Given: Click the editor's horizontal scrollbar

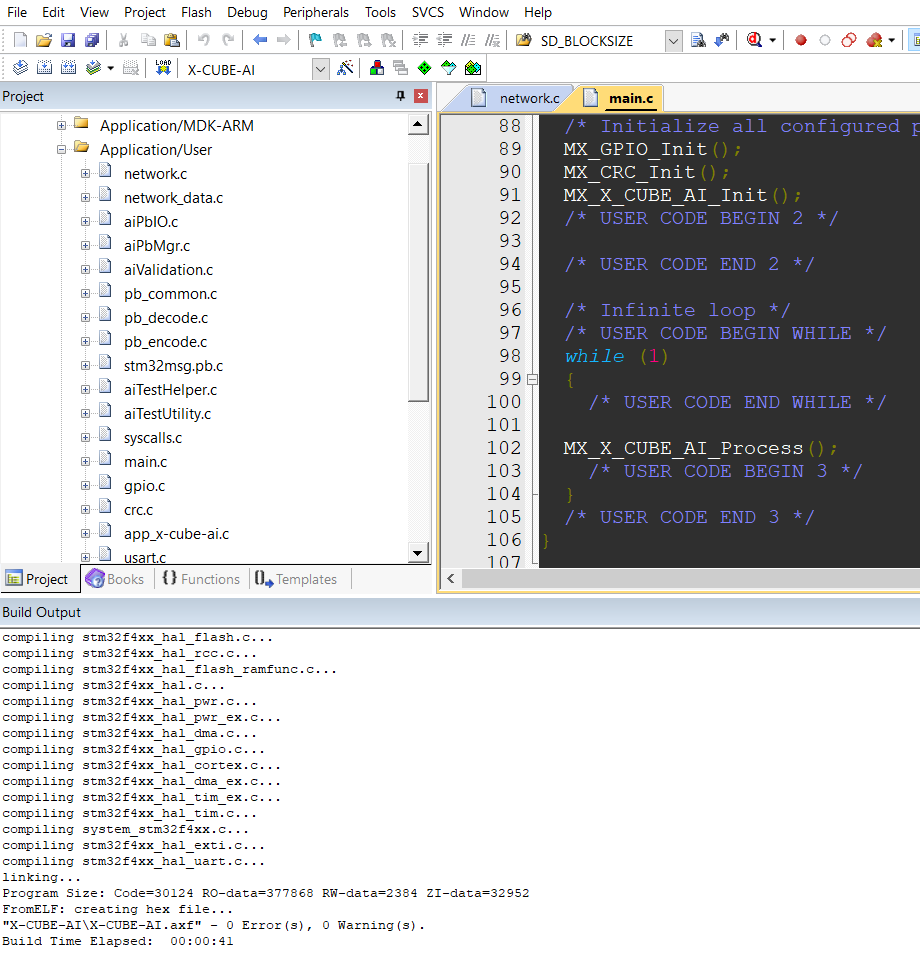Looking at the screenshot, I should coord(700,578).
